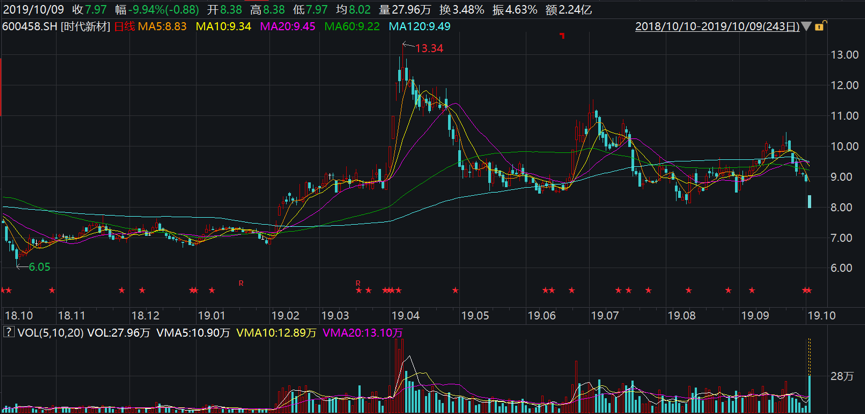Screen dimensions: 865x414
Task: Click the MA10:9.34 moving average label
Action: click(226, 27)
